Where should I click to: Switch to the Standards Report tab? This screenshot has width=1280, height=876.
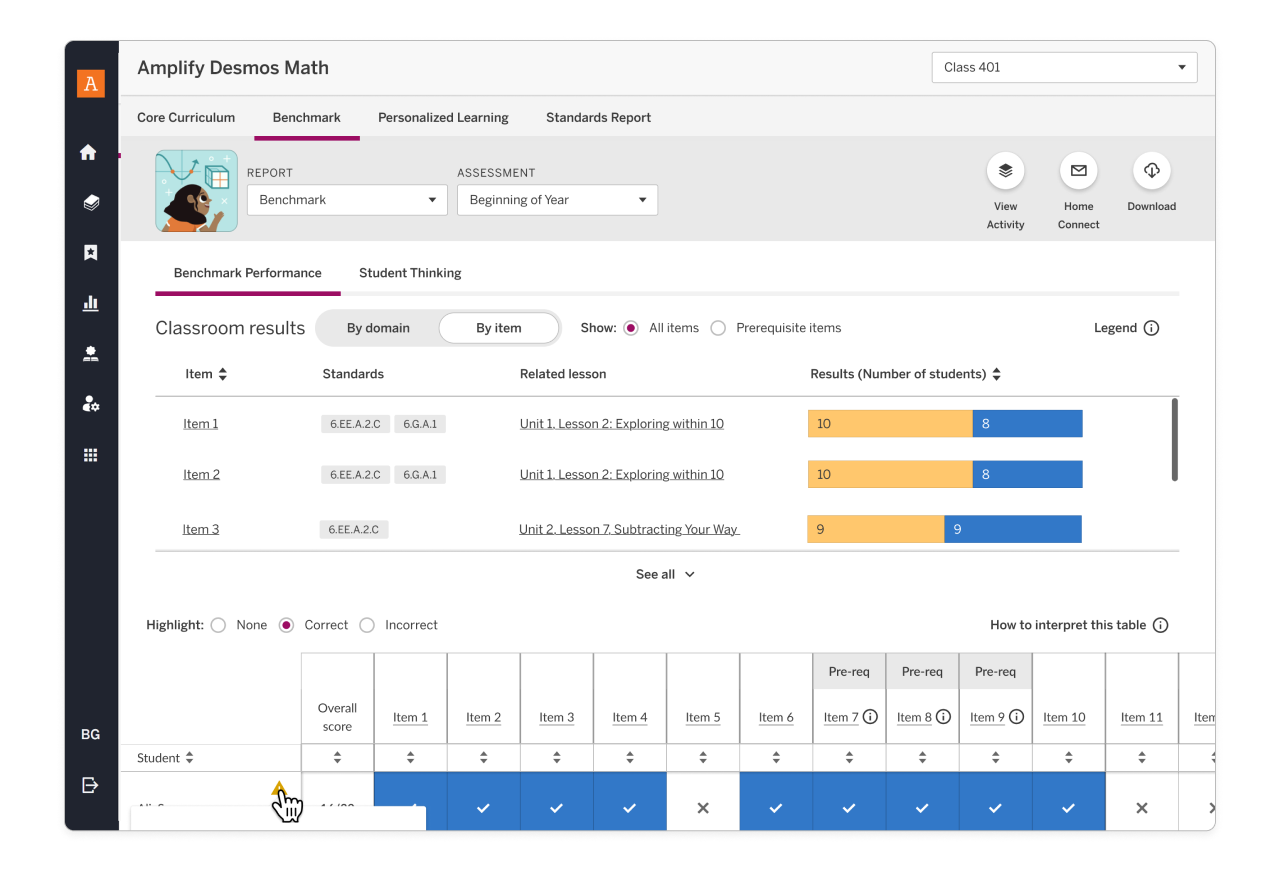tap(598, 118)
